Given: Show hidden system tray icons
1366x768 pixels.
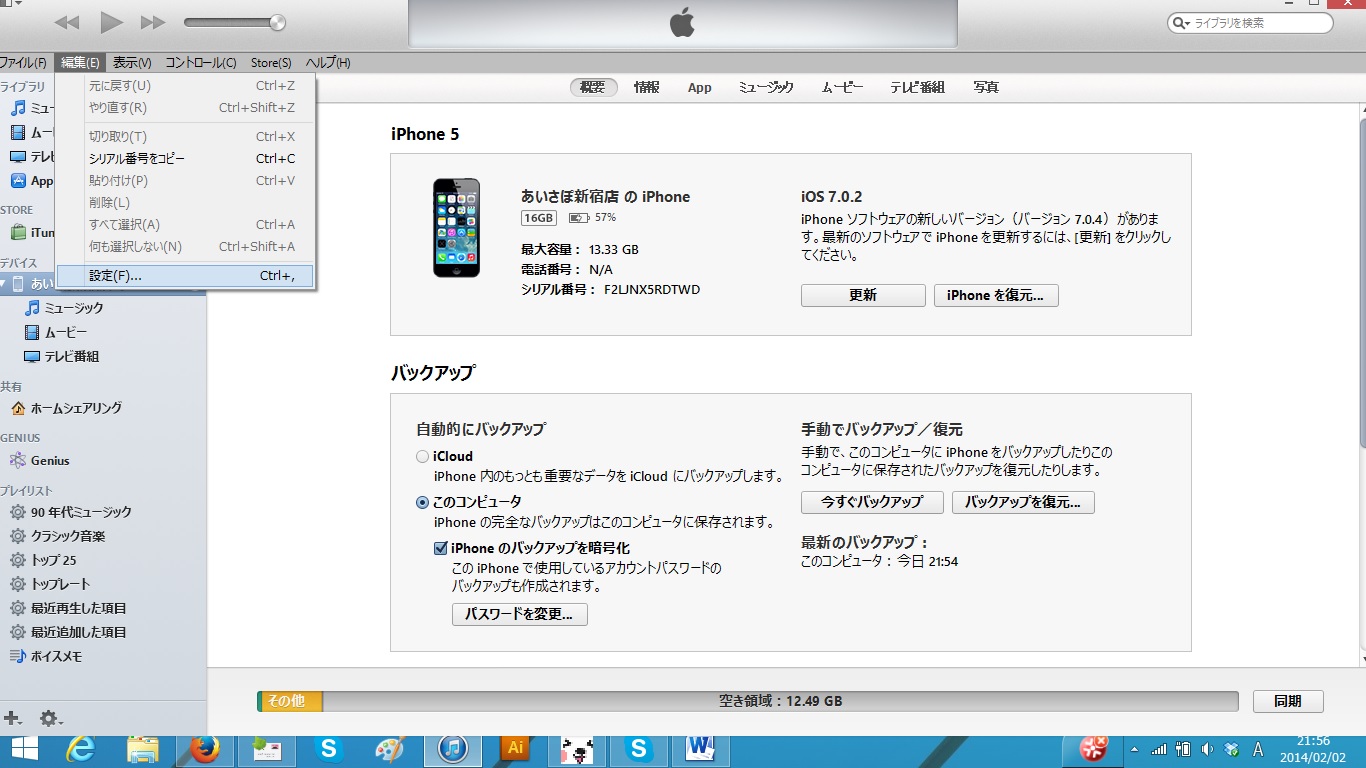Looking at the screenshot, I should [x=1135, y=749].
